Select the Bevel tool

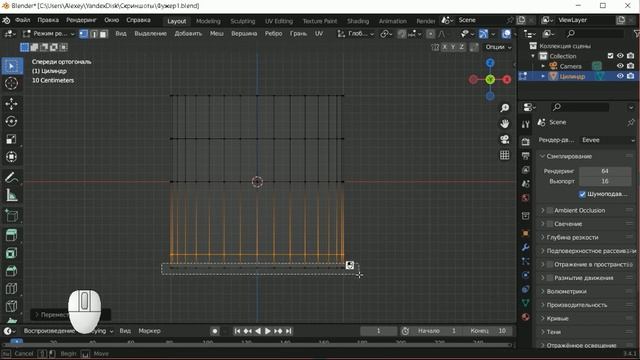11,271
